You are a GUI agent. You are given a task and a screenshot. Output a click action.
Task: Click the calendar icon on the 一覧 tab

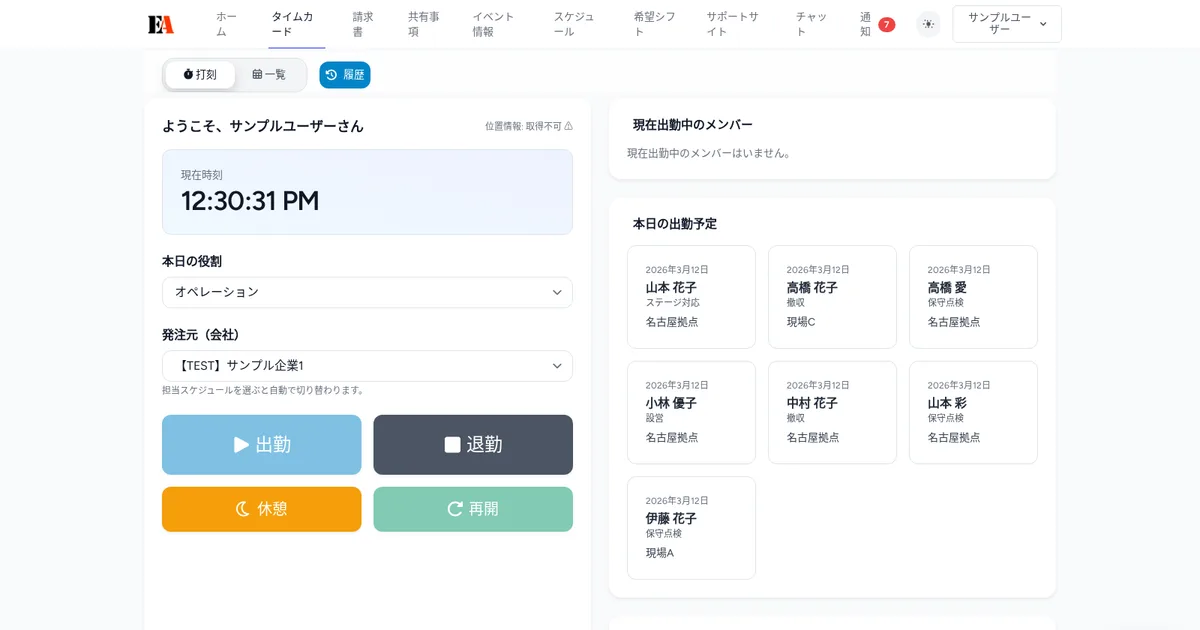pos(257,74)
